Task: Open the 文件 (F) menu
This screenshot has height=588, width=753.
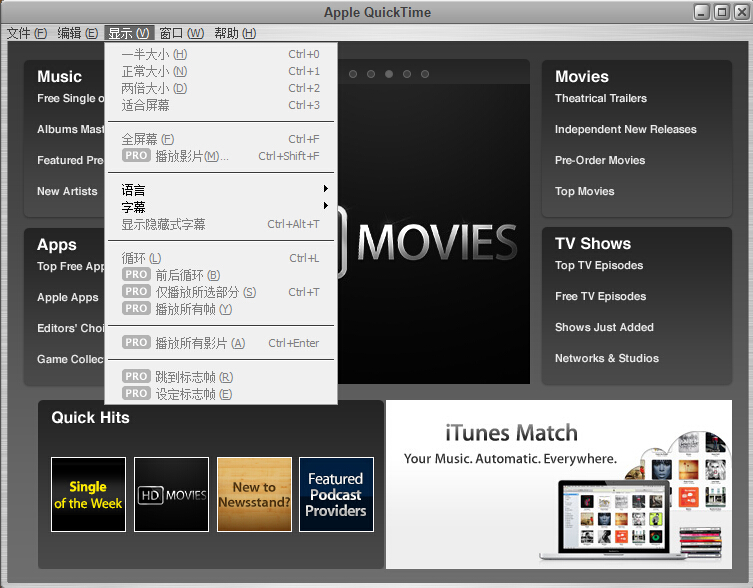Action: pyautogui.click(x=26, y=33)
